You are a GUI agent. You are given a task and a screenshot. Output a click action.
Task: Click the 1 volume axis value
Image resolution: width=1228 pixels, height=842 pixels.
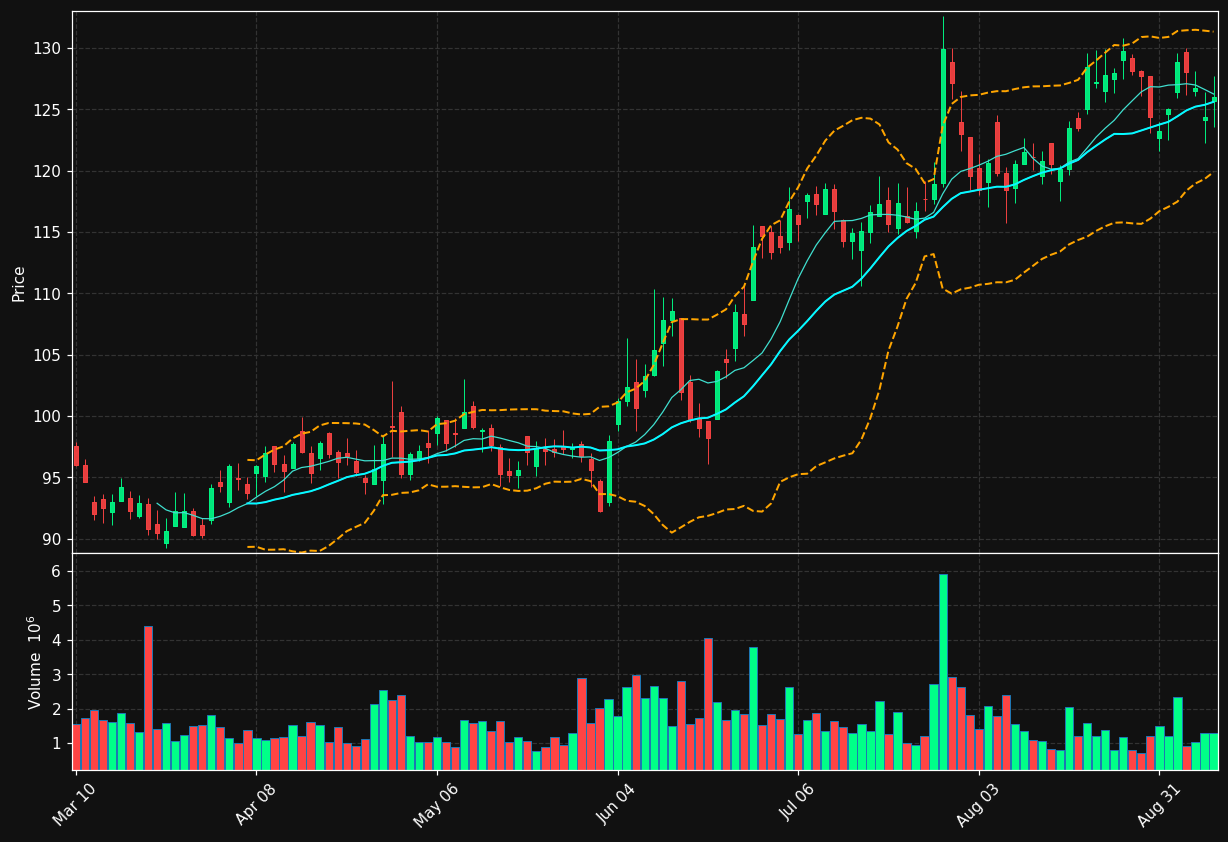[x=56, y=744]
